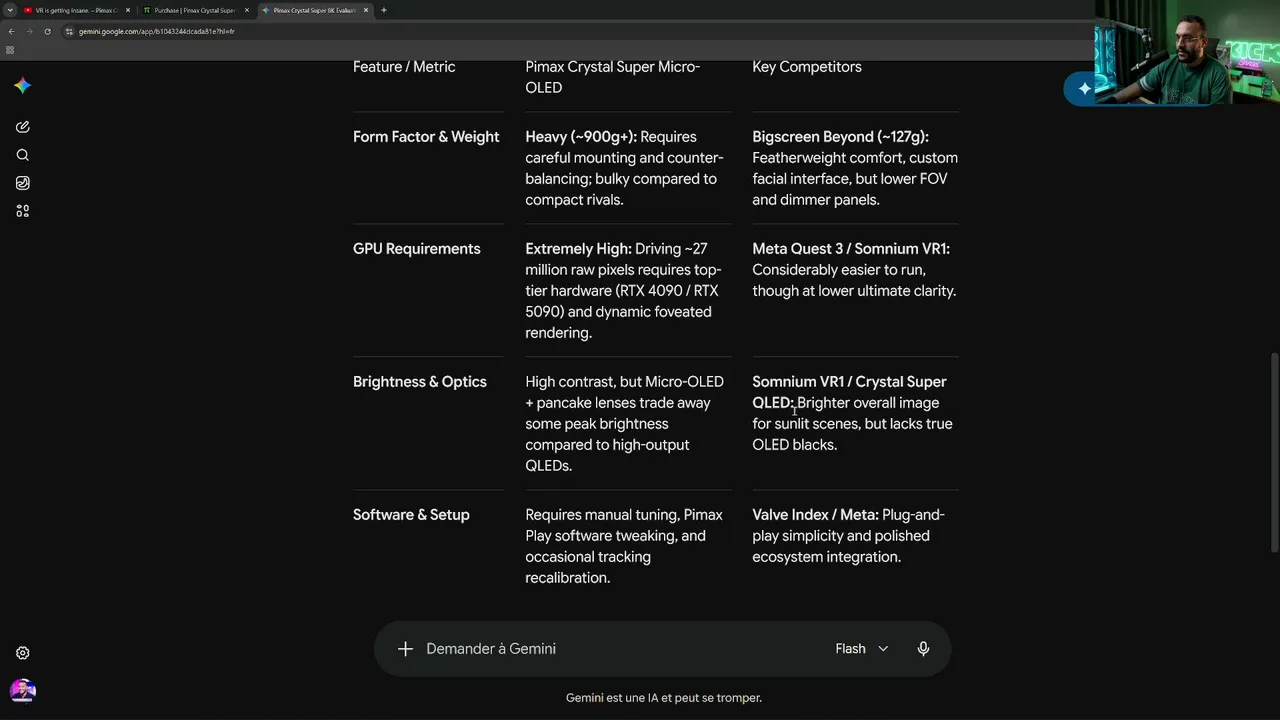Click the 'Brightness & Optics' row label
This screenshot has height=720, width=1280.
point(420,382)
